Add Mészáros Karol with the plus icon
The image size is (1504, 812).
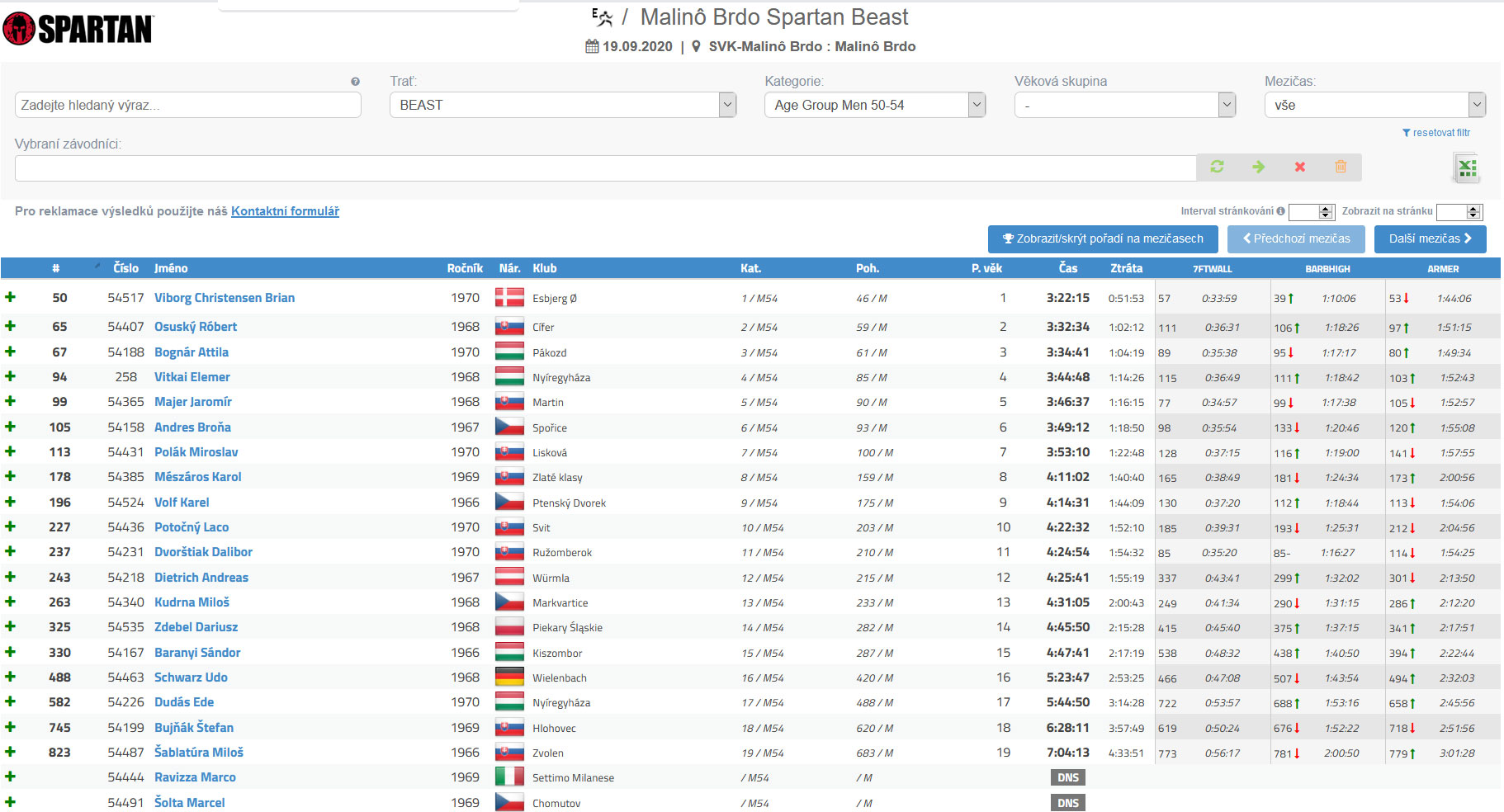click(x=10, y=476)
